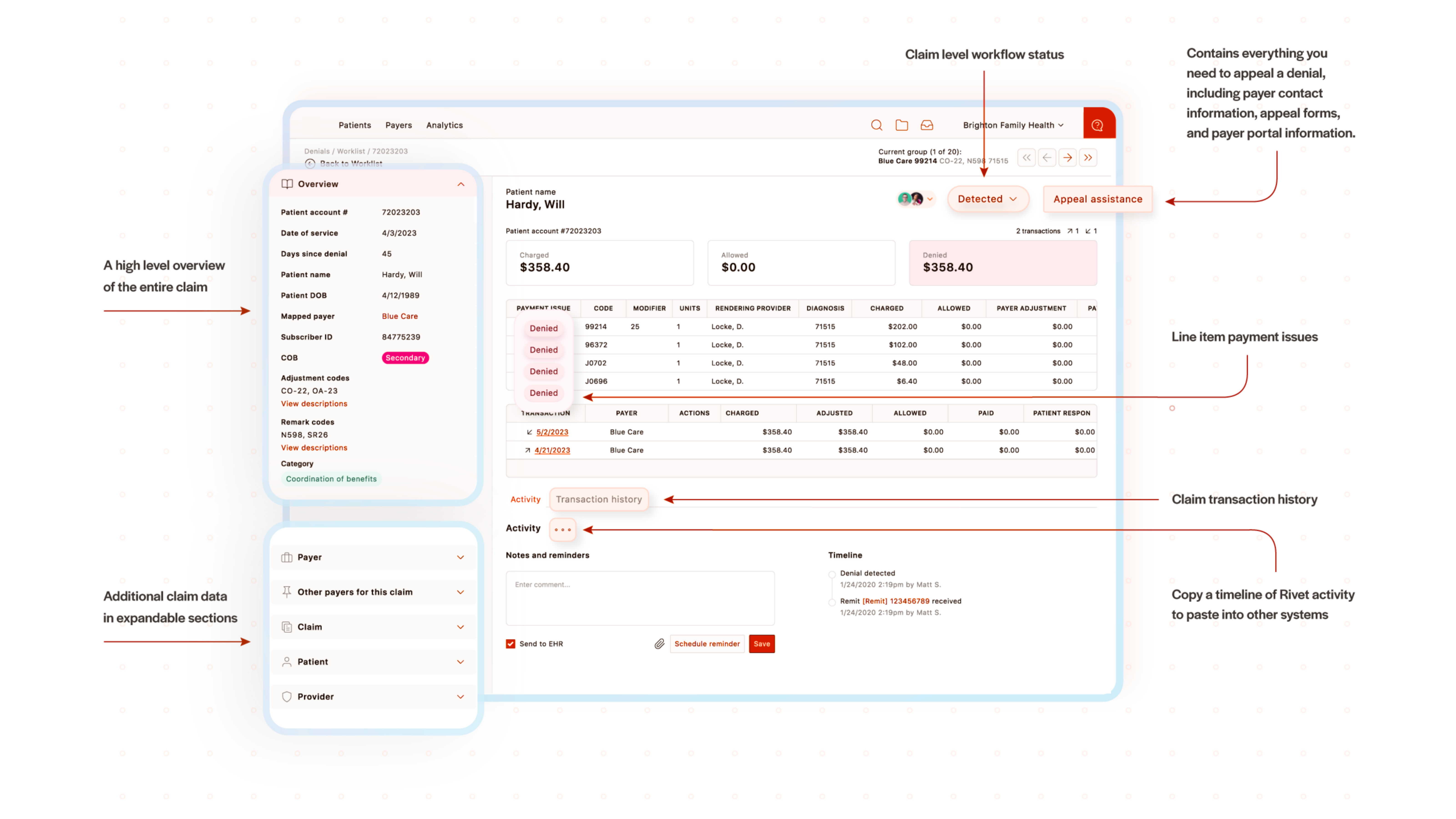Go to next claim arrow
The image size is (1456, 819).
pyautogui.click(x=1067, y=158)
